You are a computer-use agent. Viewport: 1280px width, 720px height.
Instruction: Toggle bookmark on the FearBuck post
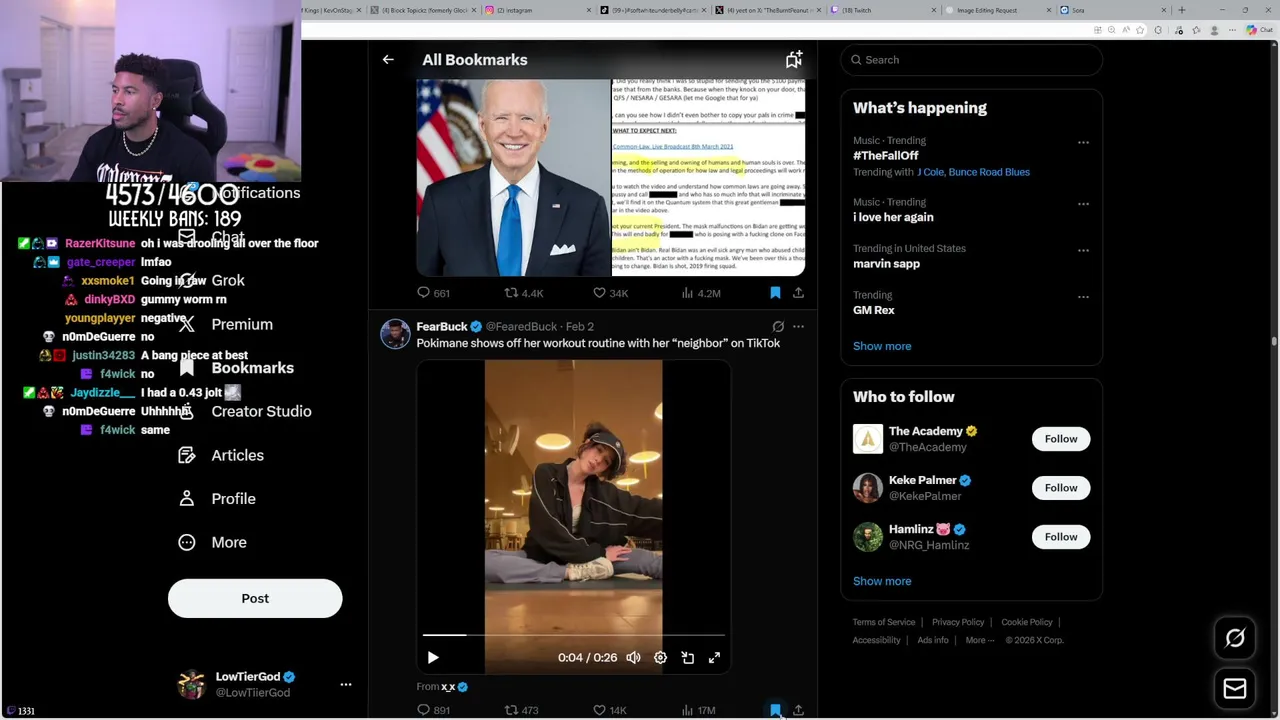[x=775, y=710]
